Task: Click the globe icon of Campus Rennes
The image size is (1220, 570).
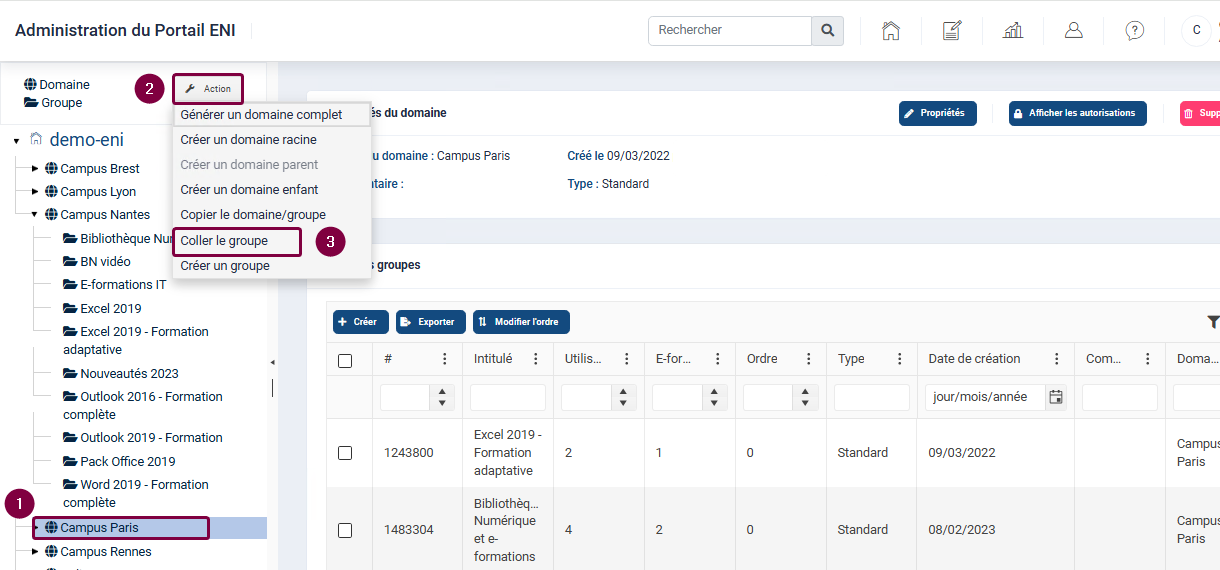Action: tap(51, 551)
